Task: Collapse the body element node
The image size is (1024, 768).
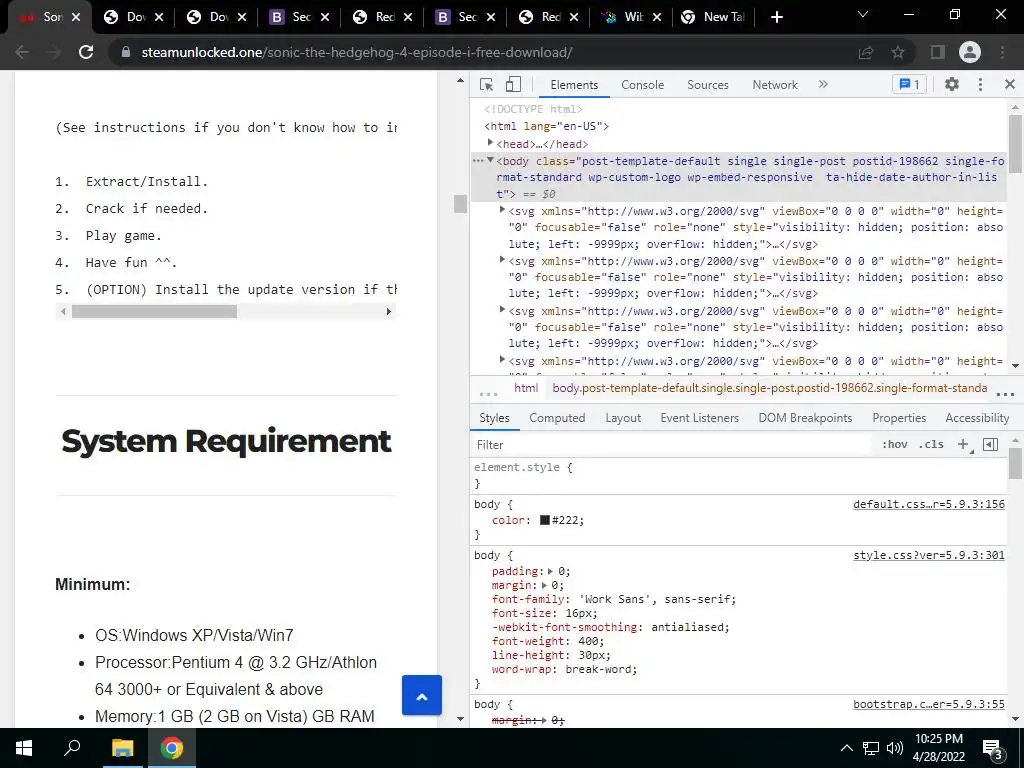Action: pos(490,160)
